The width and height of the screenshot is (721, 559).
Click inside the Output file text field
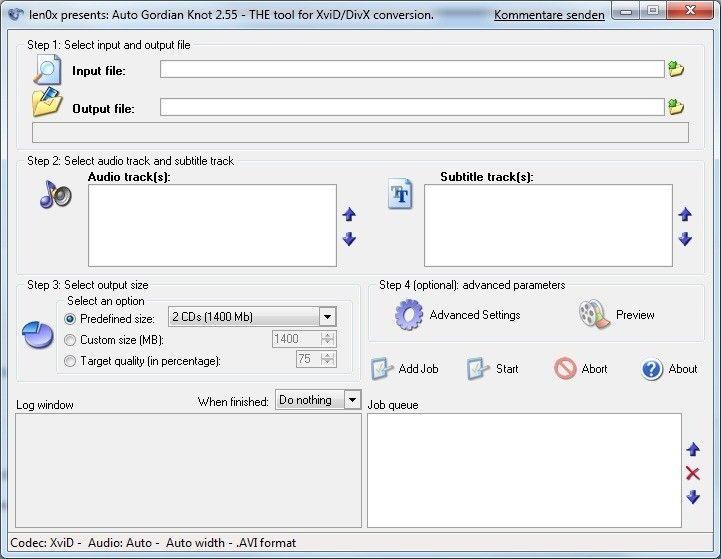pos(412,107)
